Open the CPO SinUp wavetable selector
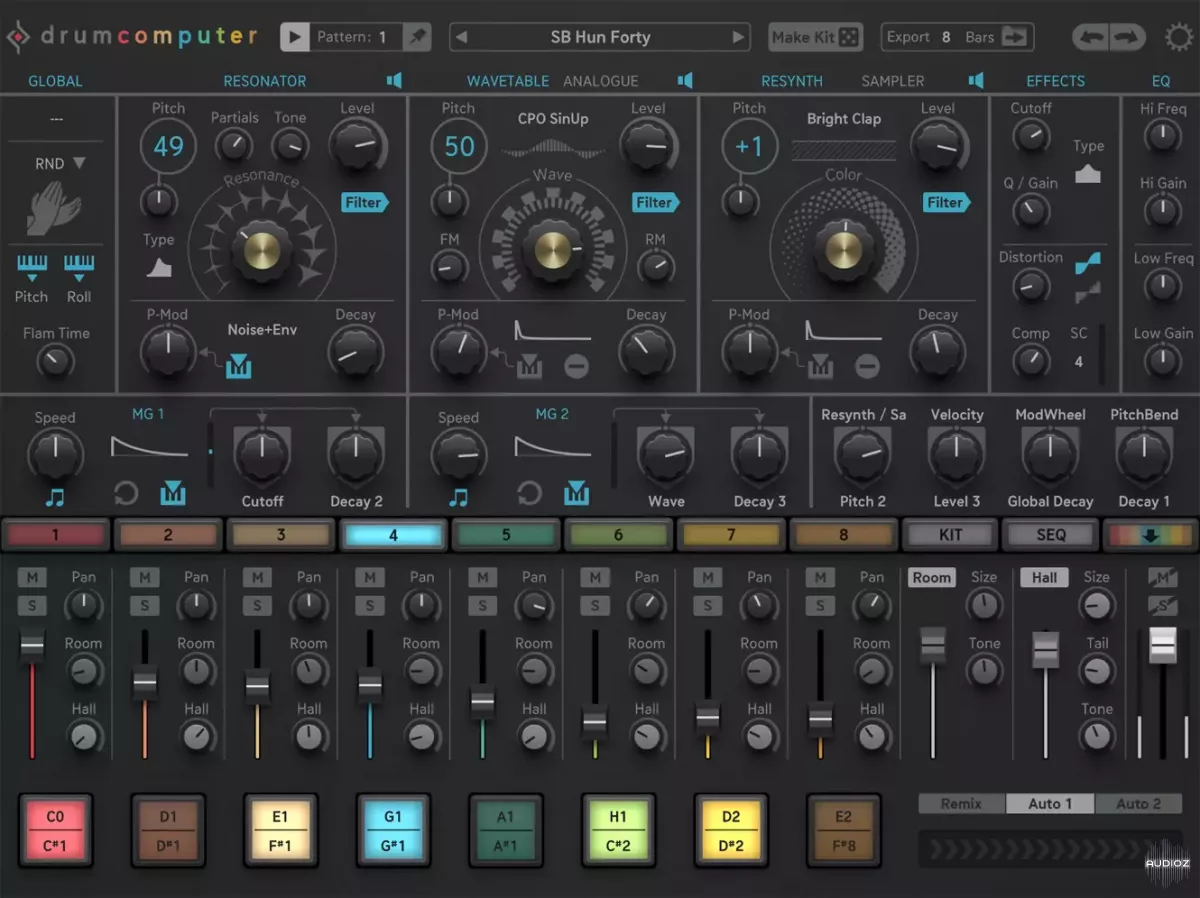1200x898 pixels. coord(553,119)
